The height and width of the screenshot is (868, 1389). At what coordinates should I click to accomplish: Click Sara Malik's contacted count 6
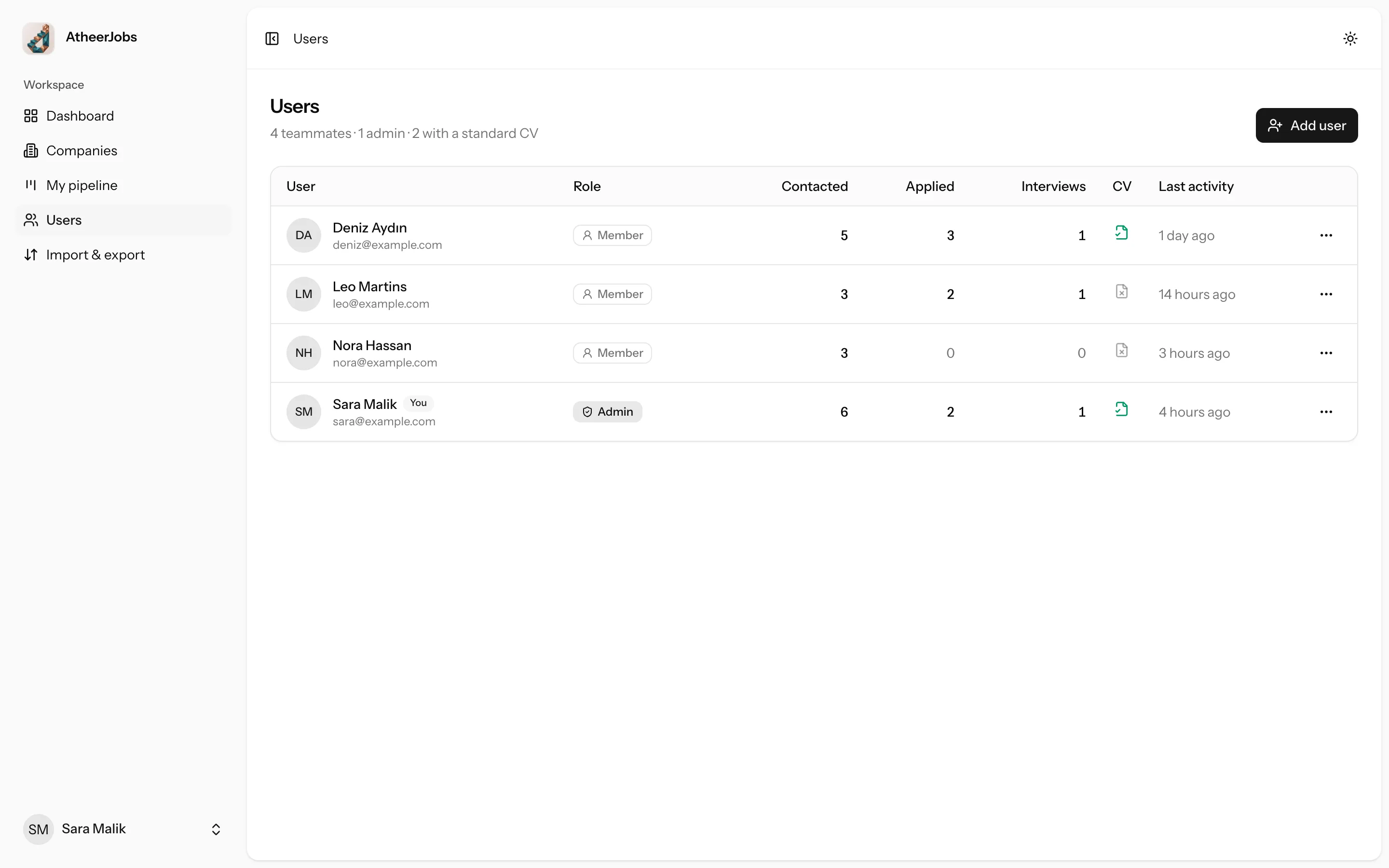[844, 412]
